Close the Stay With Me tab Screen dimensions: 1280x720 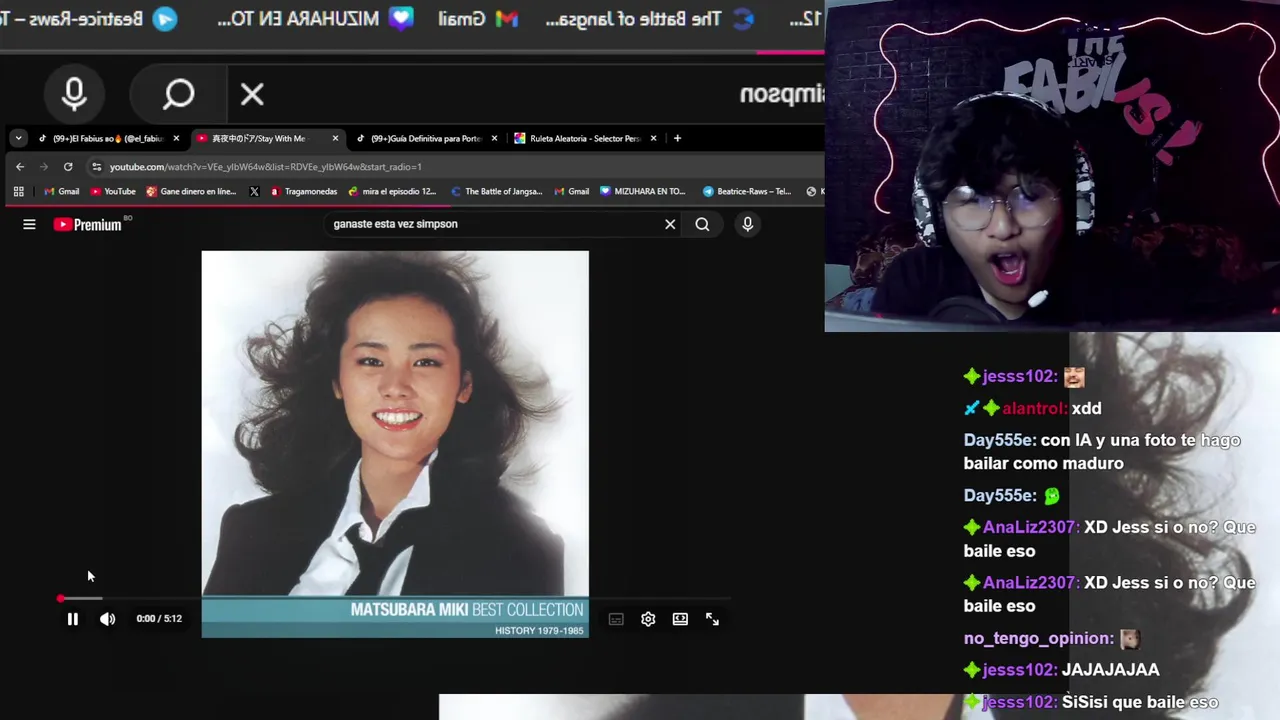(x=335, y=139)
